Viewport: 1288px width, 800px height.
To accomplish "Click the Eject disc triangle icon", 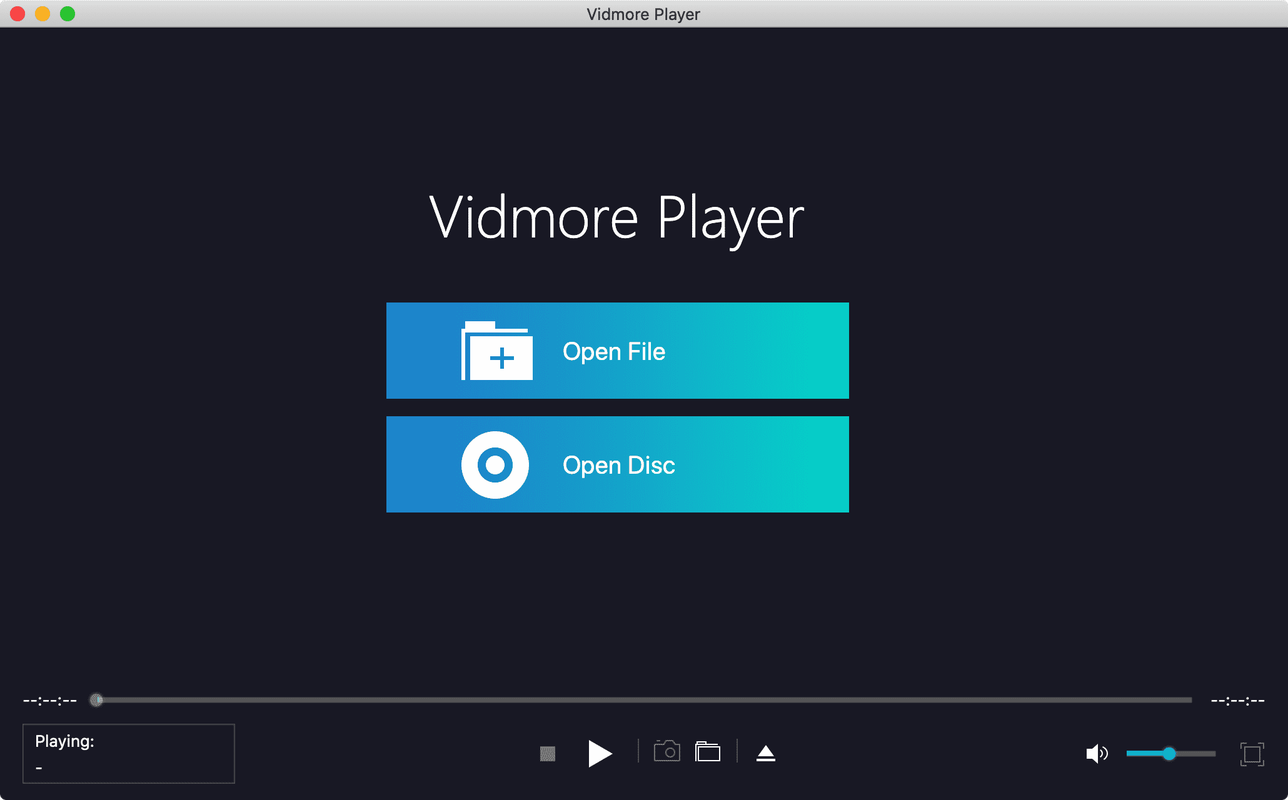I will (x=766, y=753).
